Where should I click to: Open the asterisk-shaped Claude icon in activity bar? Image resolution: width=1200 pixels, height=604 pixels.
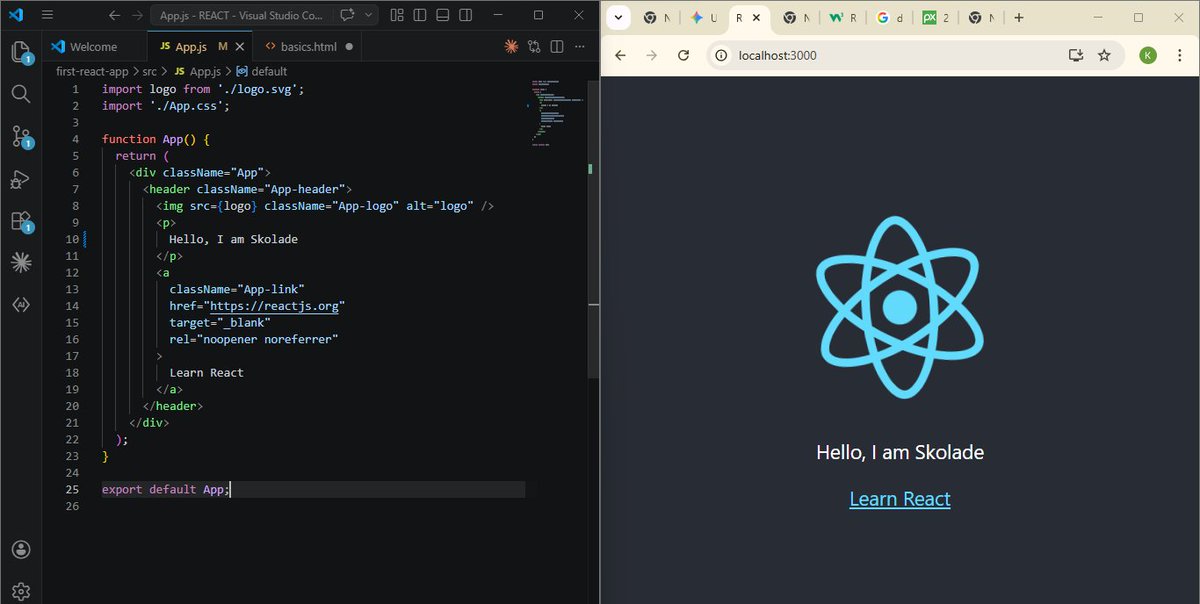click(x=21, y=263)
